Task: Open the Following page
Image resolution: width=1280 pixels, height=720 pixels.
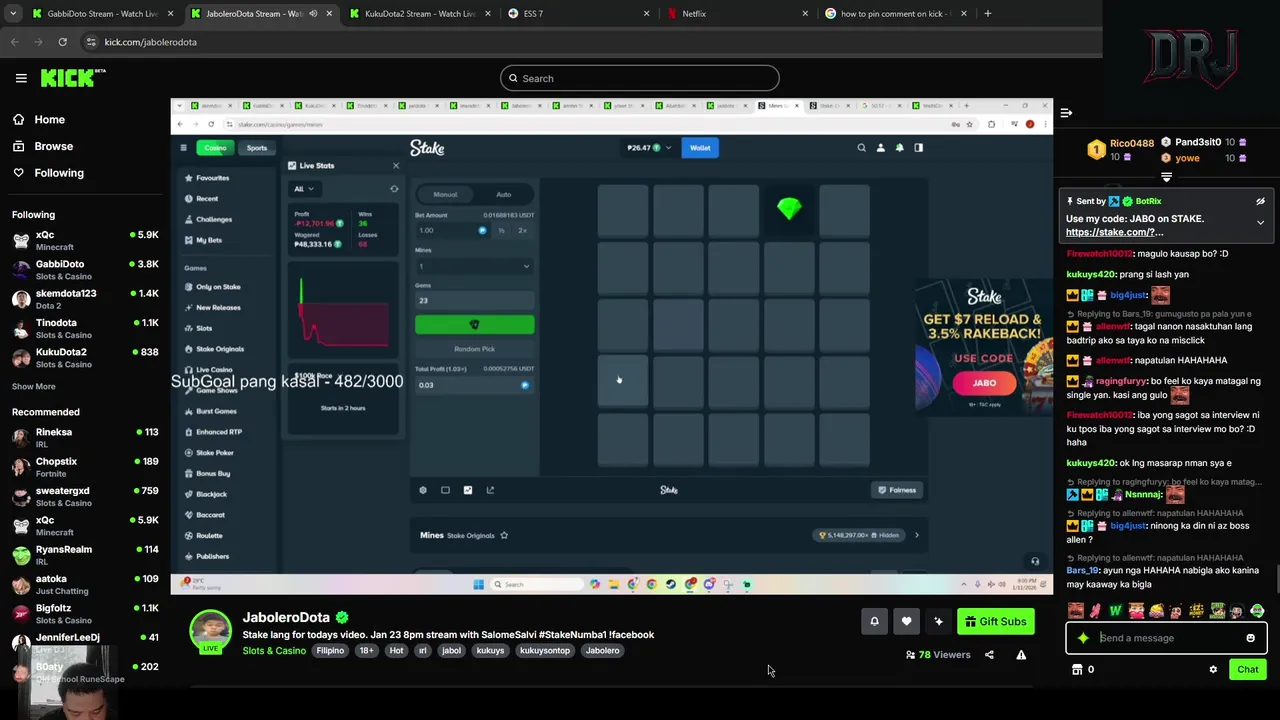Action: (x=48, y=173)
